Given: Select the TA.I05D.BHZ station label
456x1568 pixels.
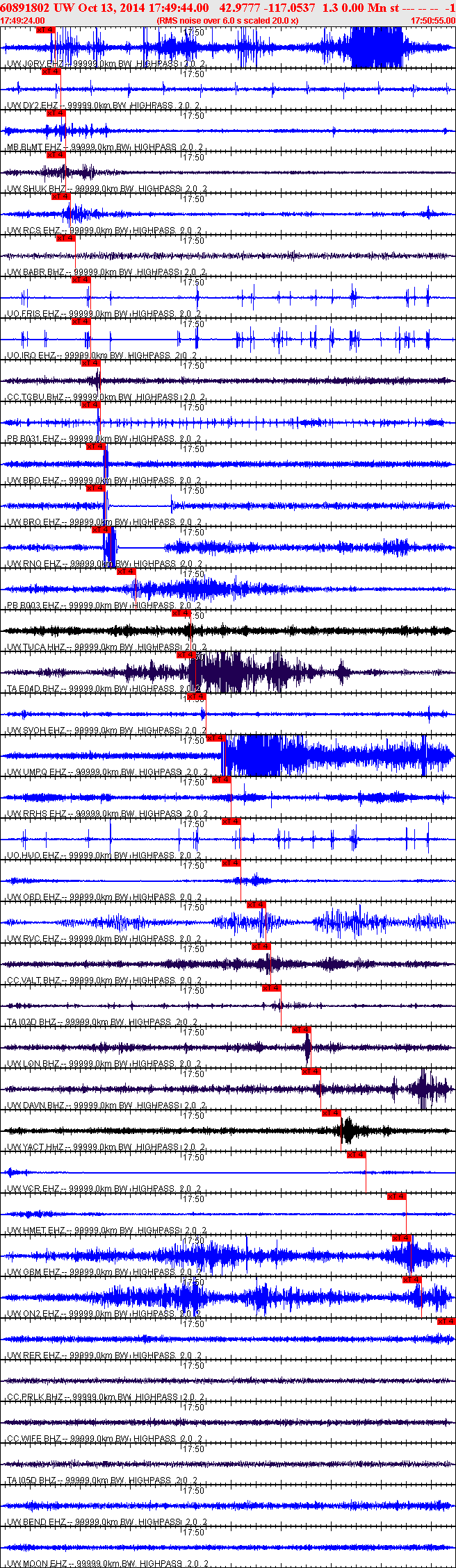Looking at the screenshot, I should point(32,1481).
